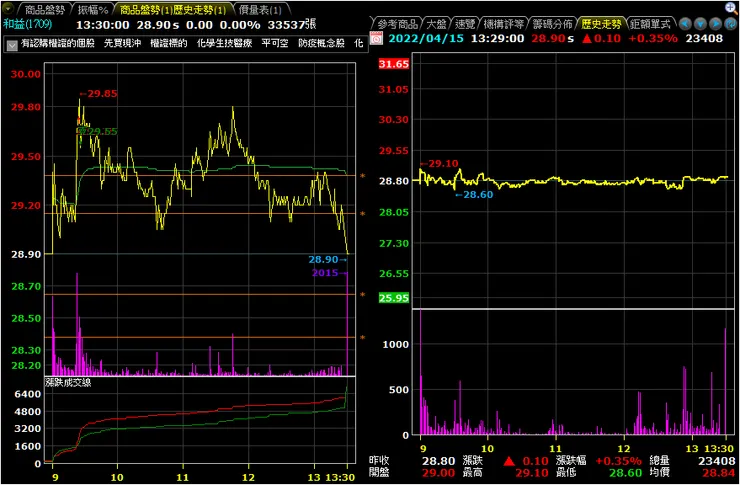Switch to the 振幅% tab
740x485 pixels.
click(93, 9)
